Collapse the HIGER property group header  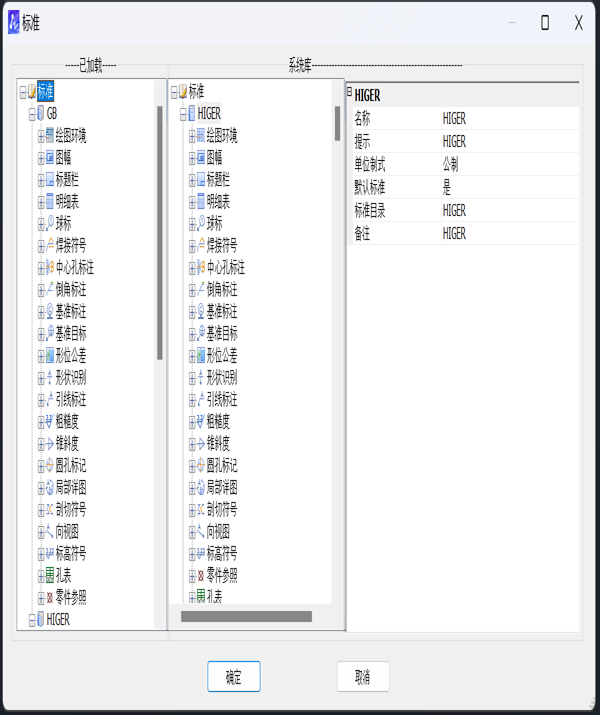[350, 92]
